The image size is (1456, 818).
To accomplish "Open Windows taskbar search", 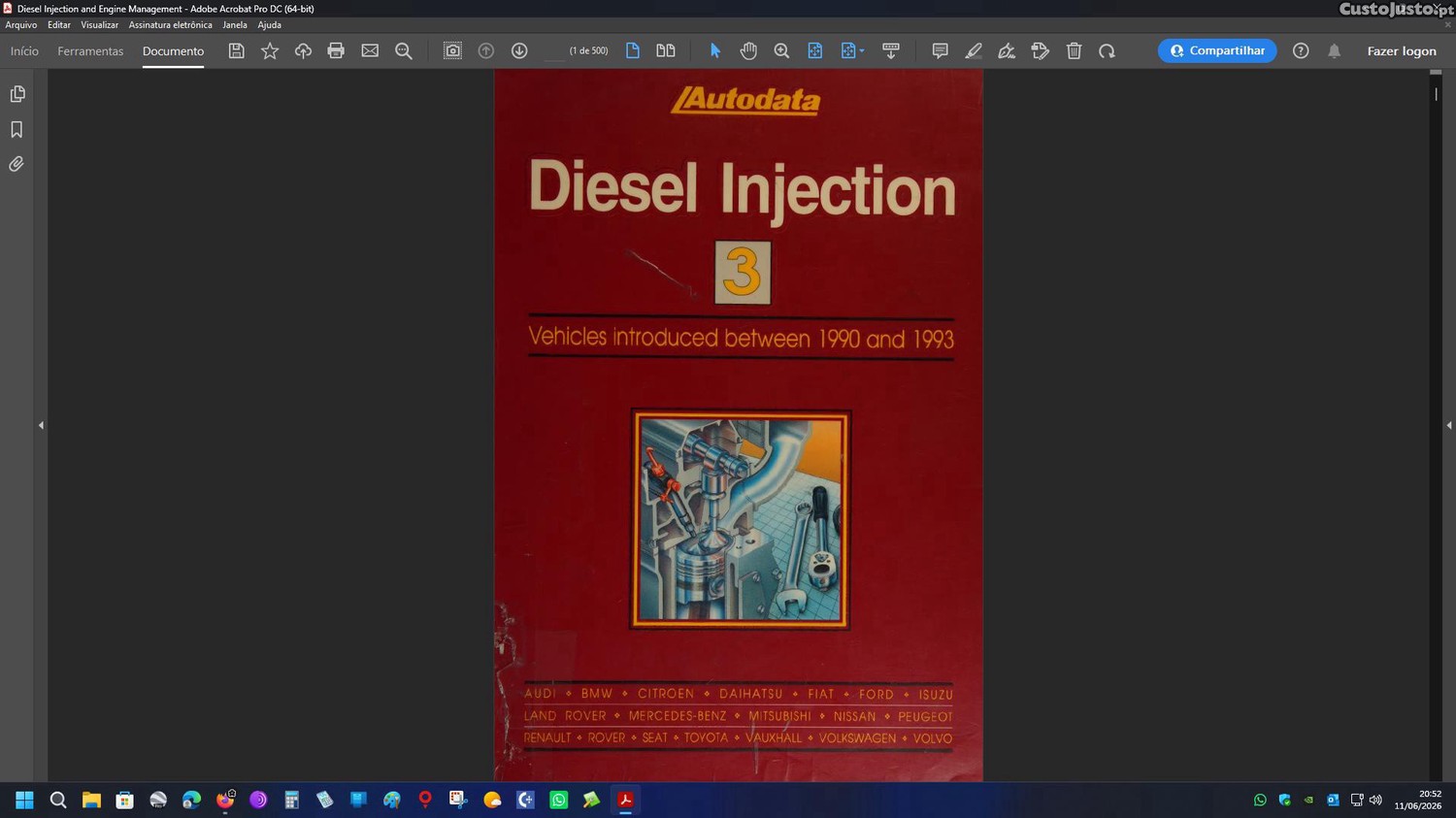I will (x=58, y=800).
